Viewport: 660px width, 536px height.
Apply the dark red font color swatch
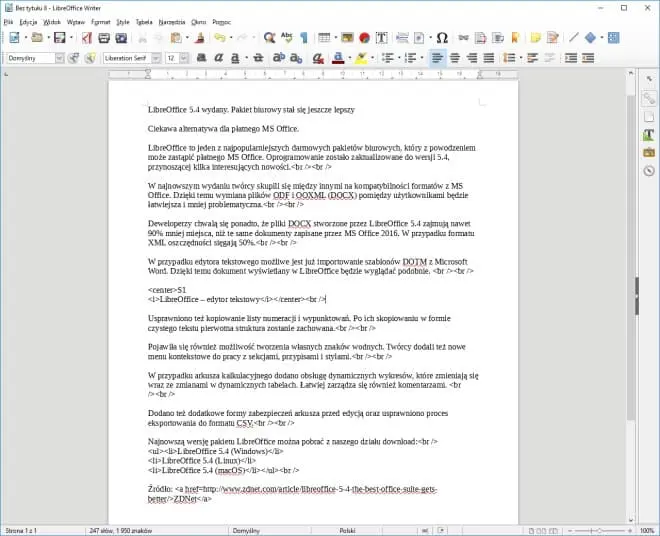(338, 58)
